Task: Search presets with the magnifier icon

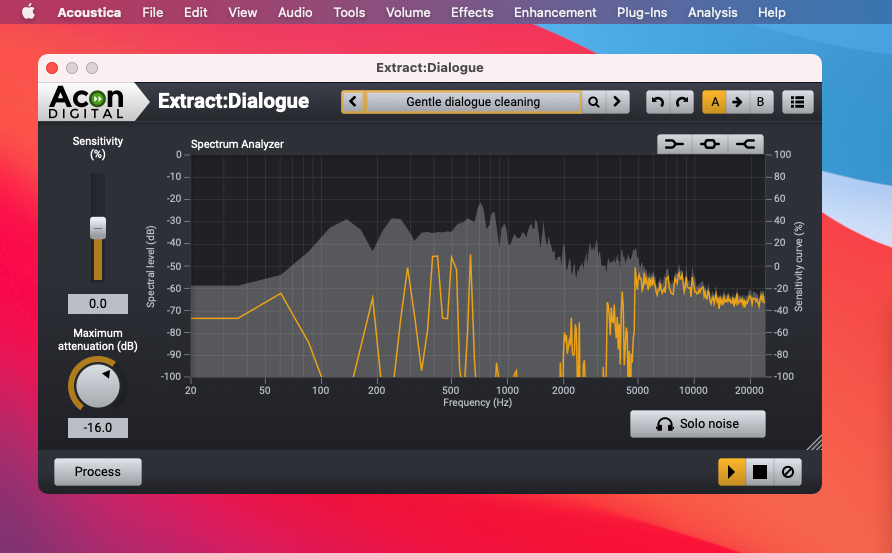Action: tap(593, 102)
